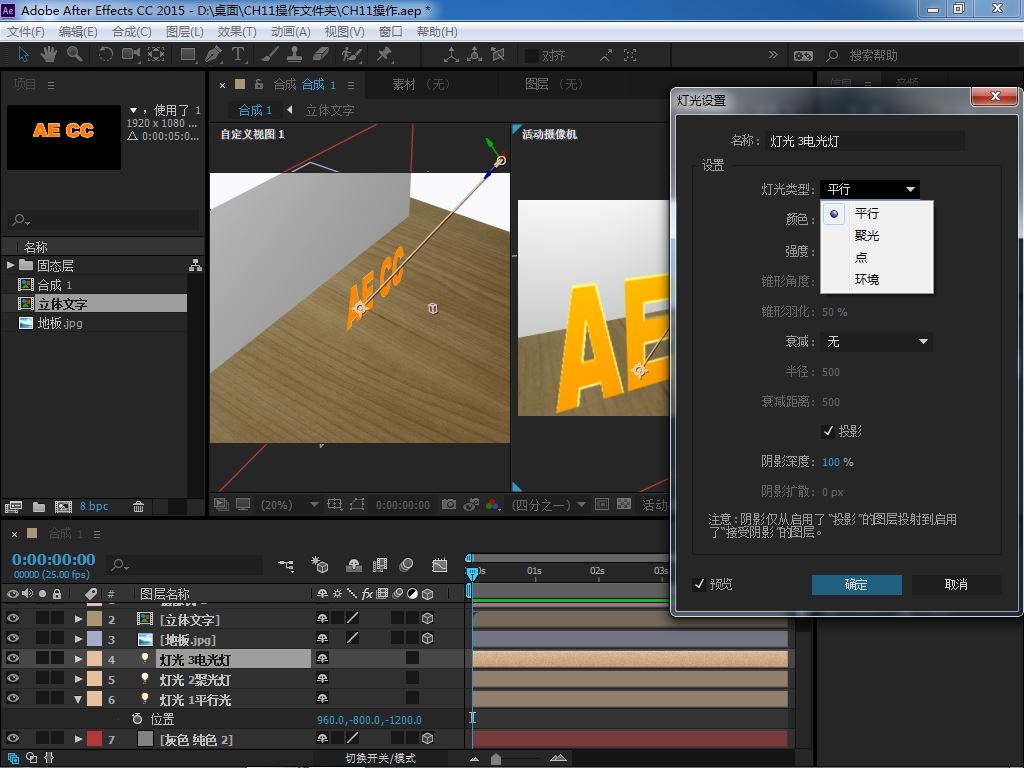Click the 立体文字 breadcrumb in viewer
This screenshot has height=768, width=1024.
[330, 110]
